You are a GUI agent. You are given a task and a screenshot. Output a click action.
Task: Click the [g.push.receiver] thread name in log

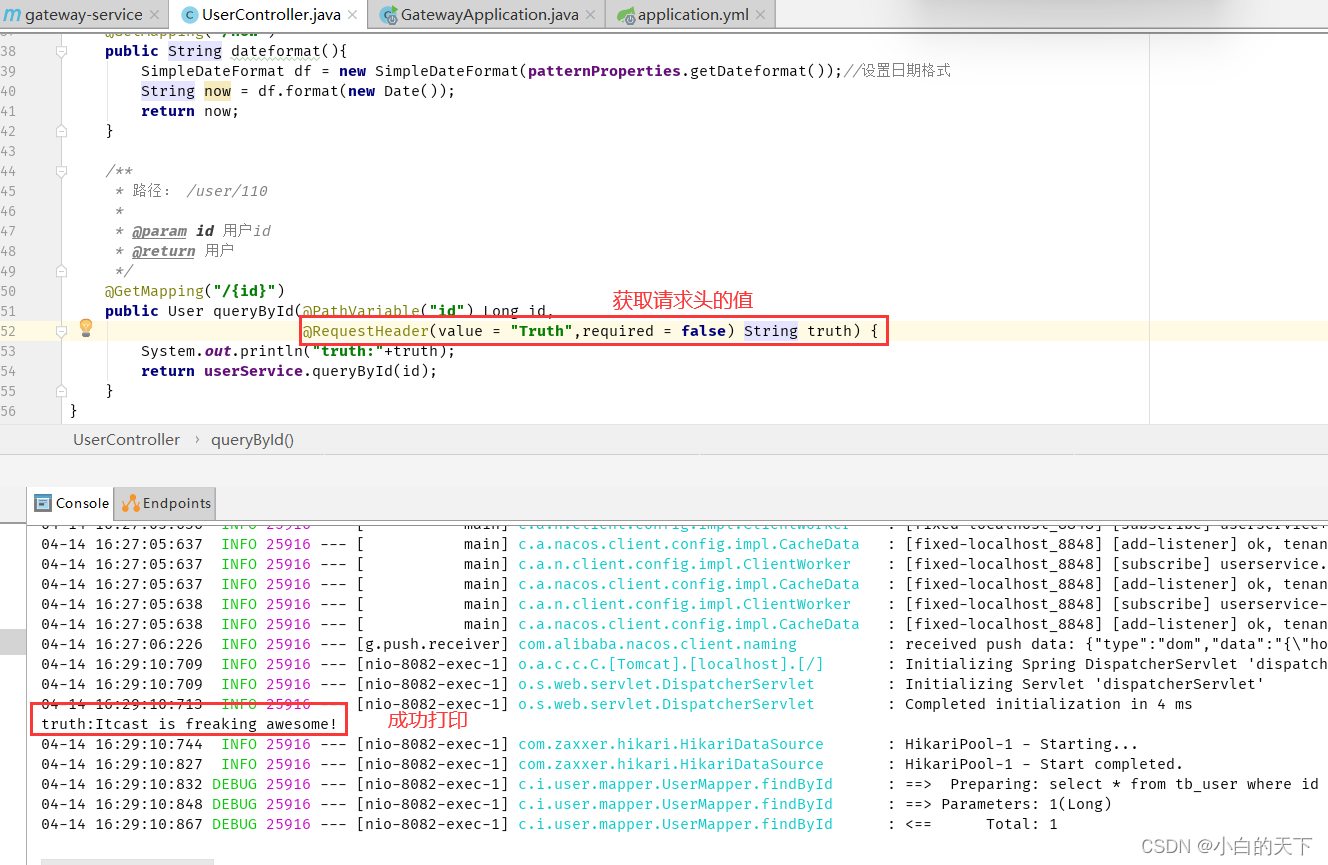pos(432,644)
